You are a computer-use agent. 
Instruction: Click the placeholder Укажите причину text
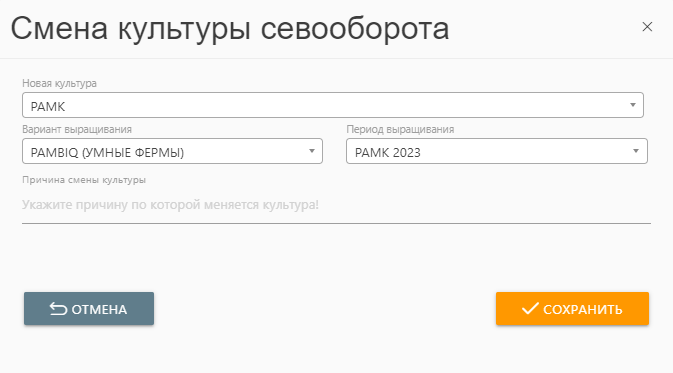click(x=170, y=205)
